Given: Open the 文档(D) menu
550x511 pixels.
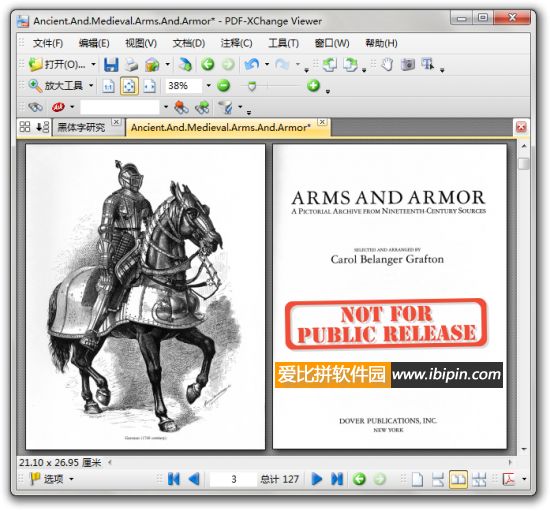Looking at the screenshot, I should [x=189, y=43].
